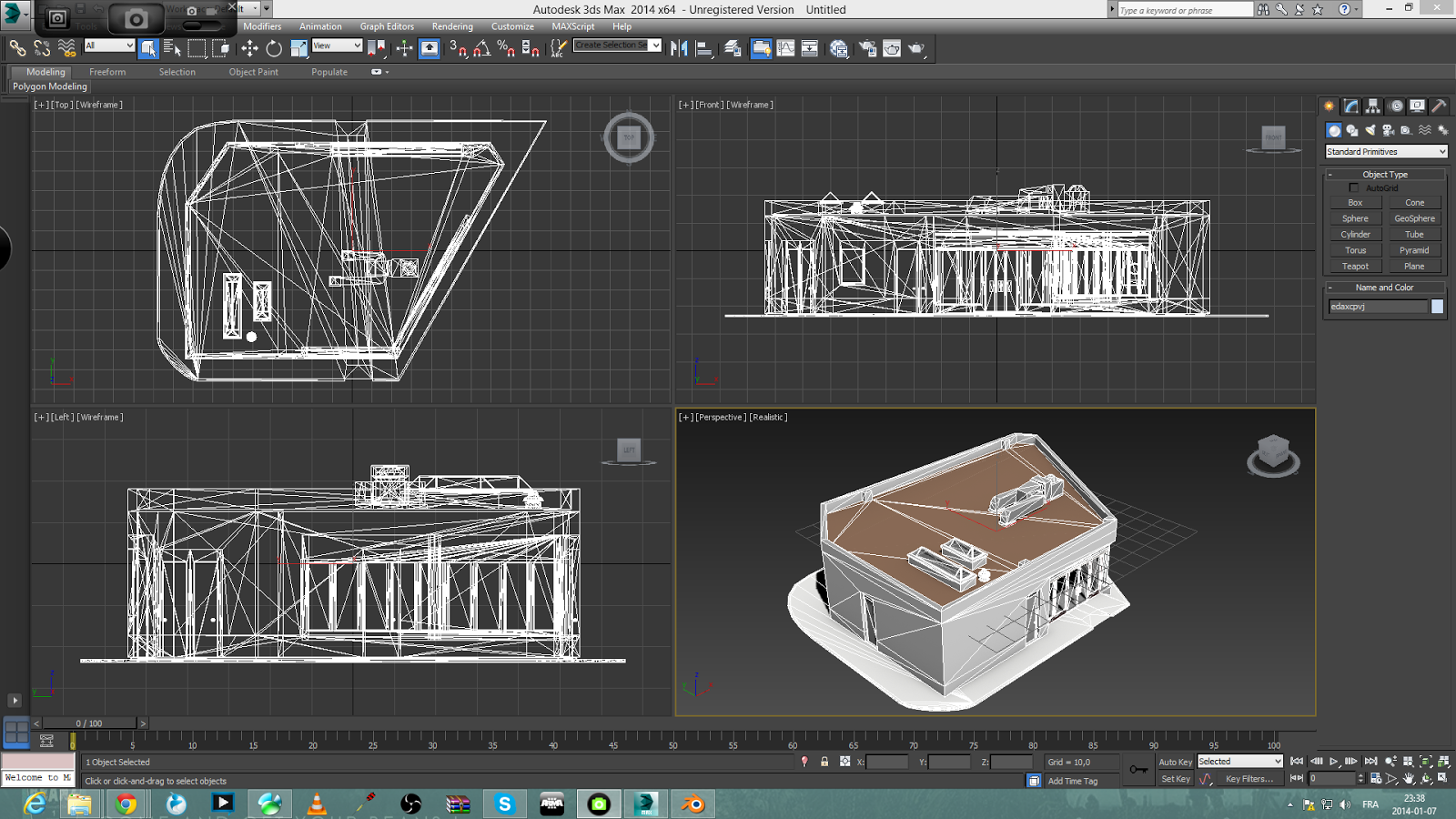
Task: Open the Standard Primitives dropdown
Action: (x=1386, y=152)
